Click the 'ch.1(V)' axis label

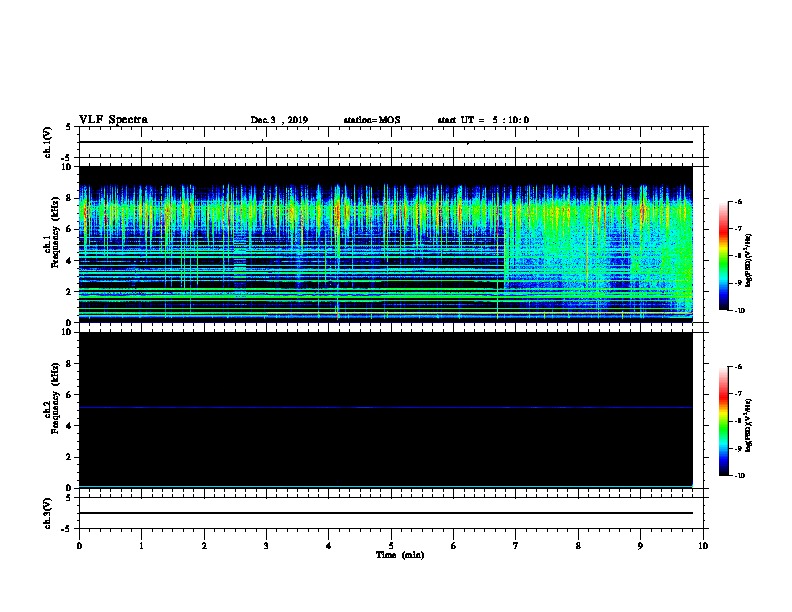tap(47, 142)
